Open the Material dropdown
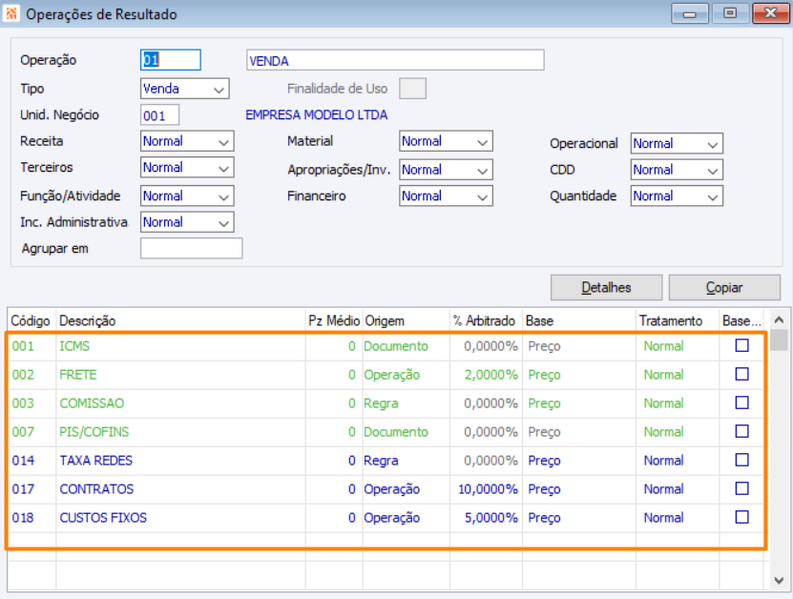This screenshot has height=599, width=793. [x=446, y=141]
